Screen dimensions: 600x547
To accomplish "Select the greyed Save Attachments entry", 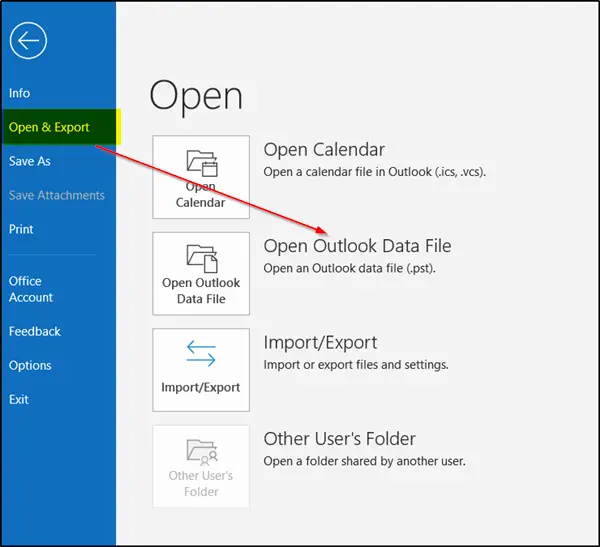I will coord(57,195).
